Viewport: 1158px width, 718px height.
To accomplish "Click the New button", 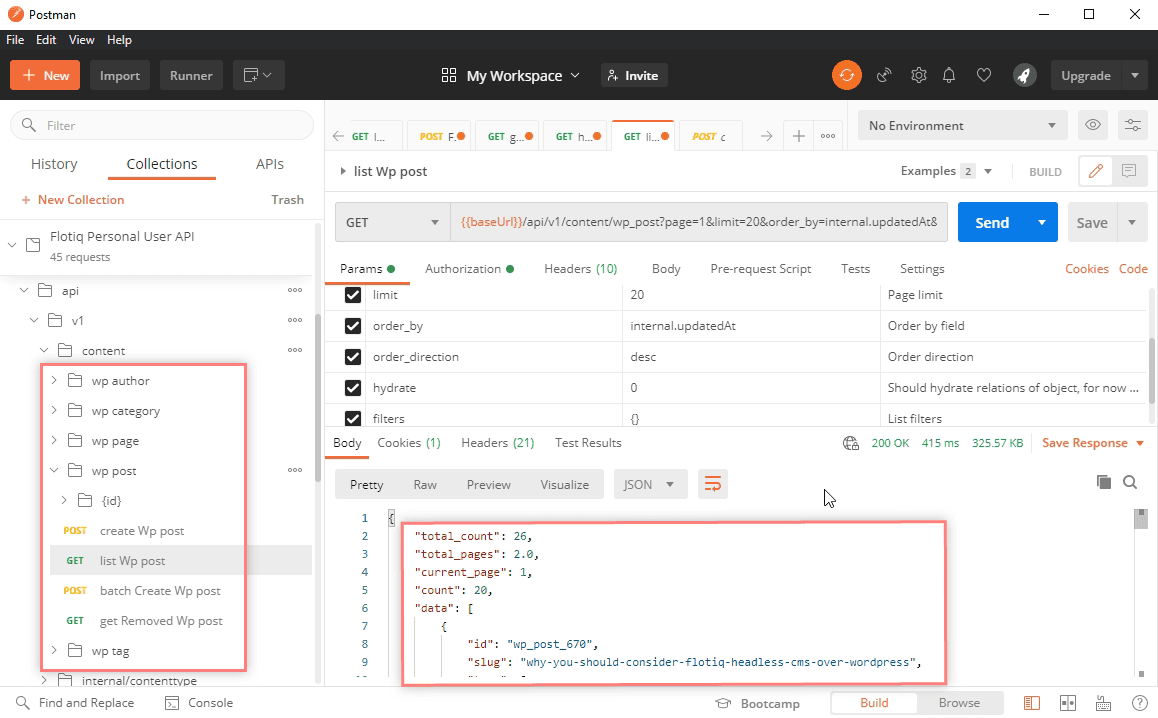I will tap(45, 75).
